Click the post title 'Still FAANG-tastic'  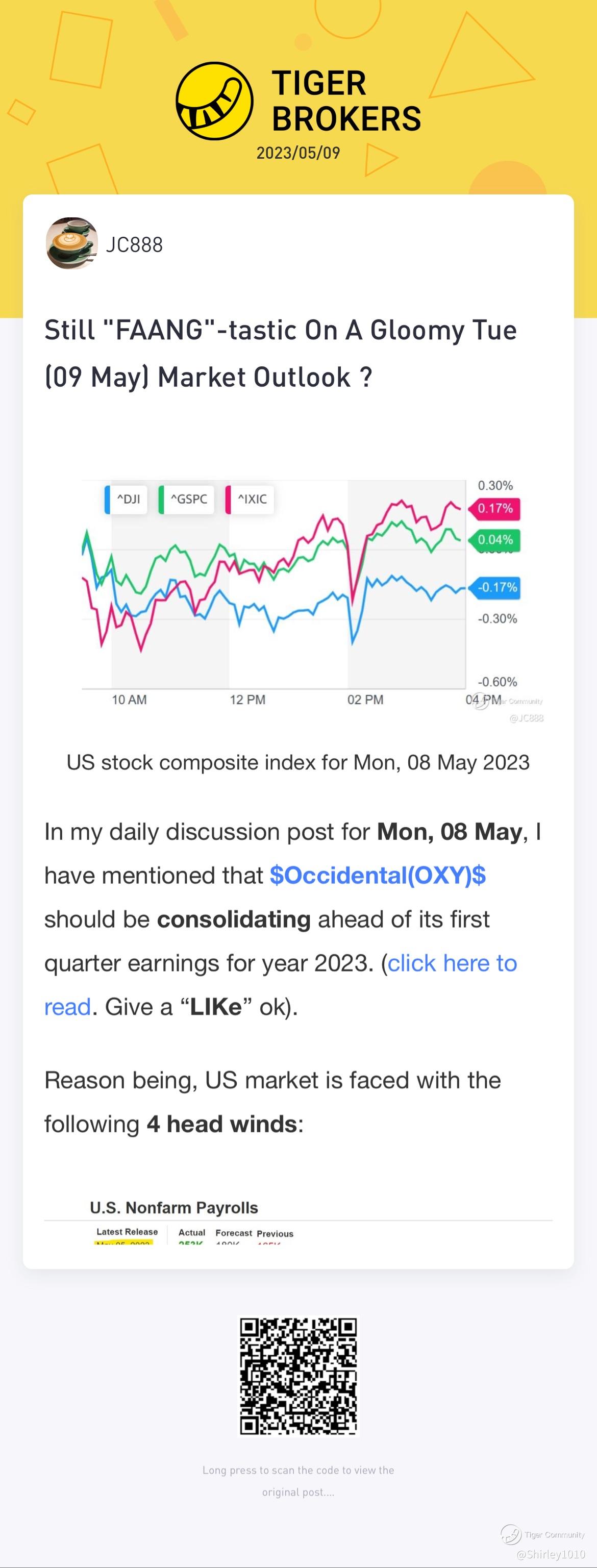[281, 353]
